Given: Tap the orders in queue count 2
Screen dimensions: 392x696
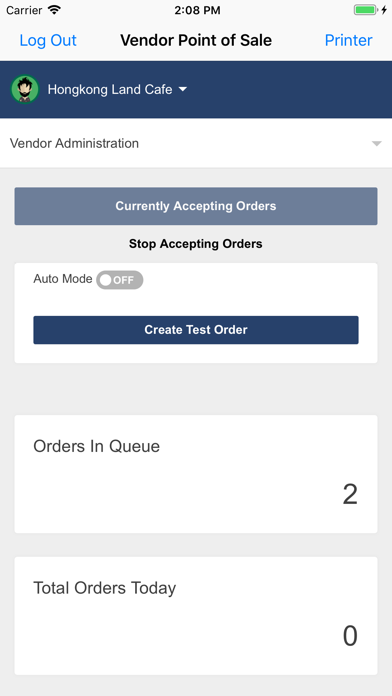Looking at the screenshot, I should coord(350,494).
